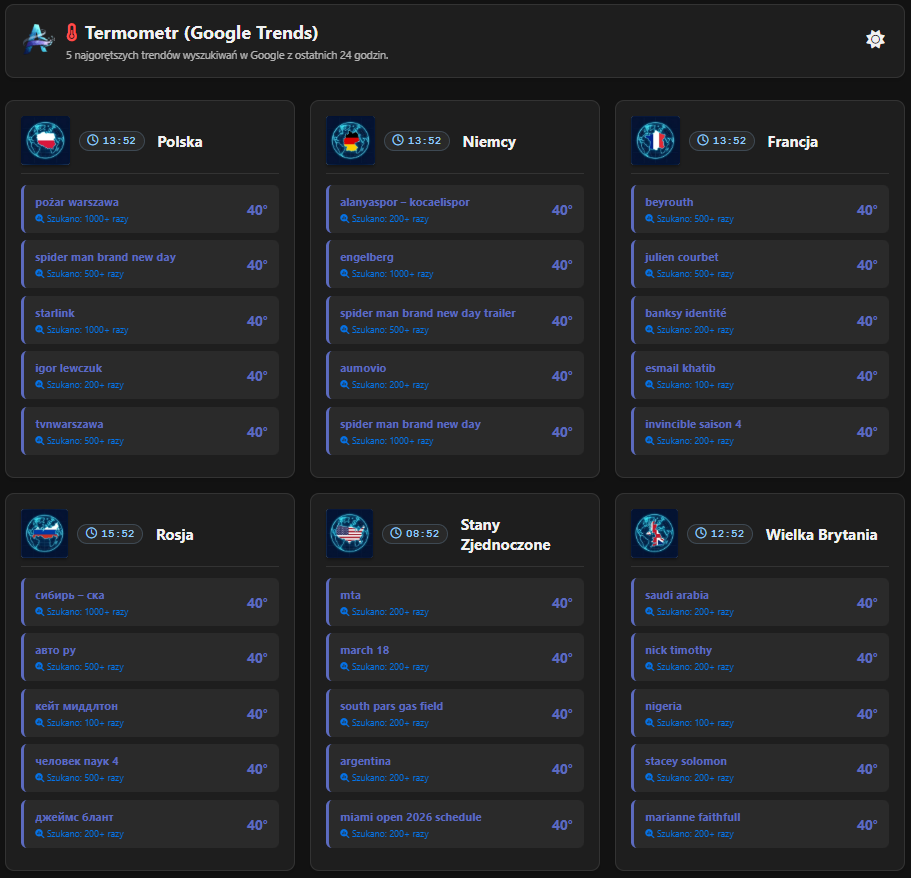Open the 'starlink' trend in Polska
The image size is (911, 878).
150,320
